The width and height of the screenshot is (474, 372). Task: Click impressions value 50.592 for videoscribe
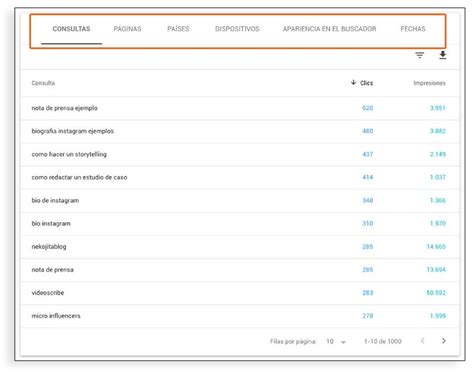(x=436, y=293)
